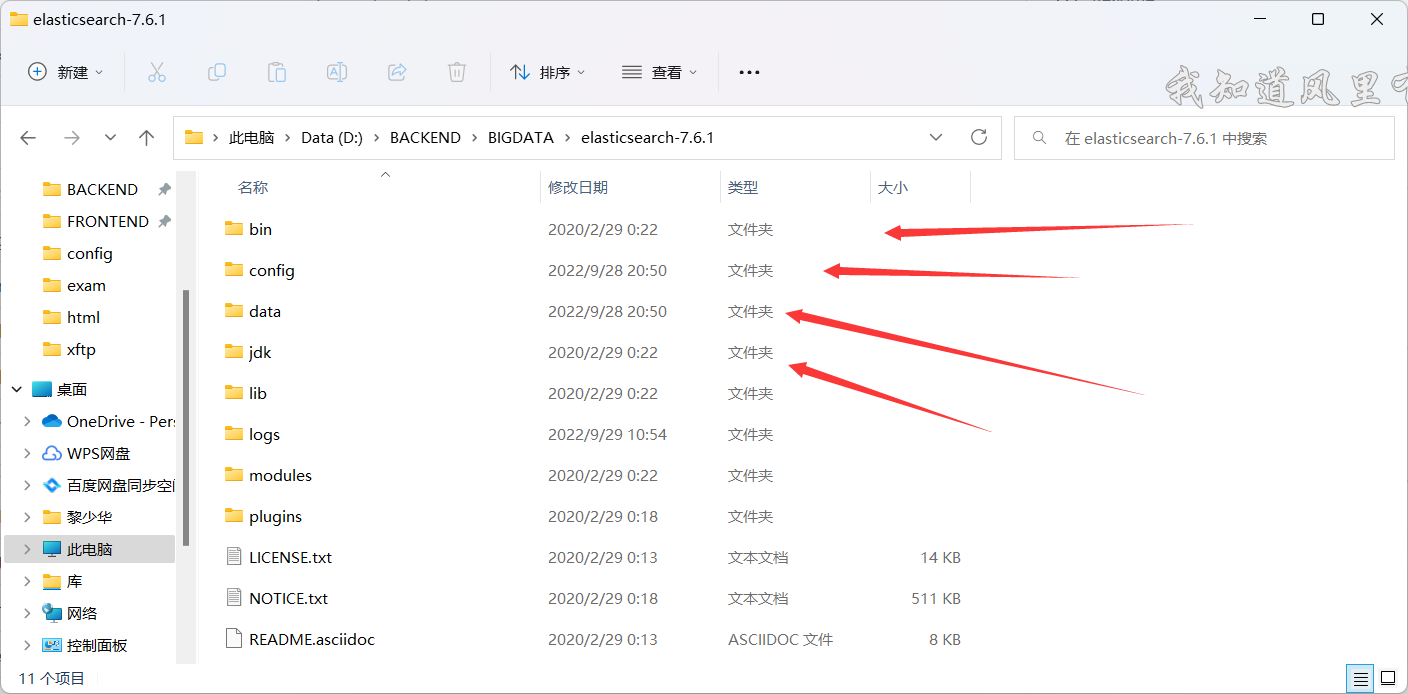Screen dimensions: 1408x694
Task: Expand the 此电脑 tree node
Action: pyautogui.click(x=28, y=549)
